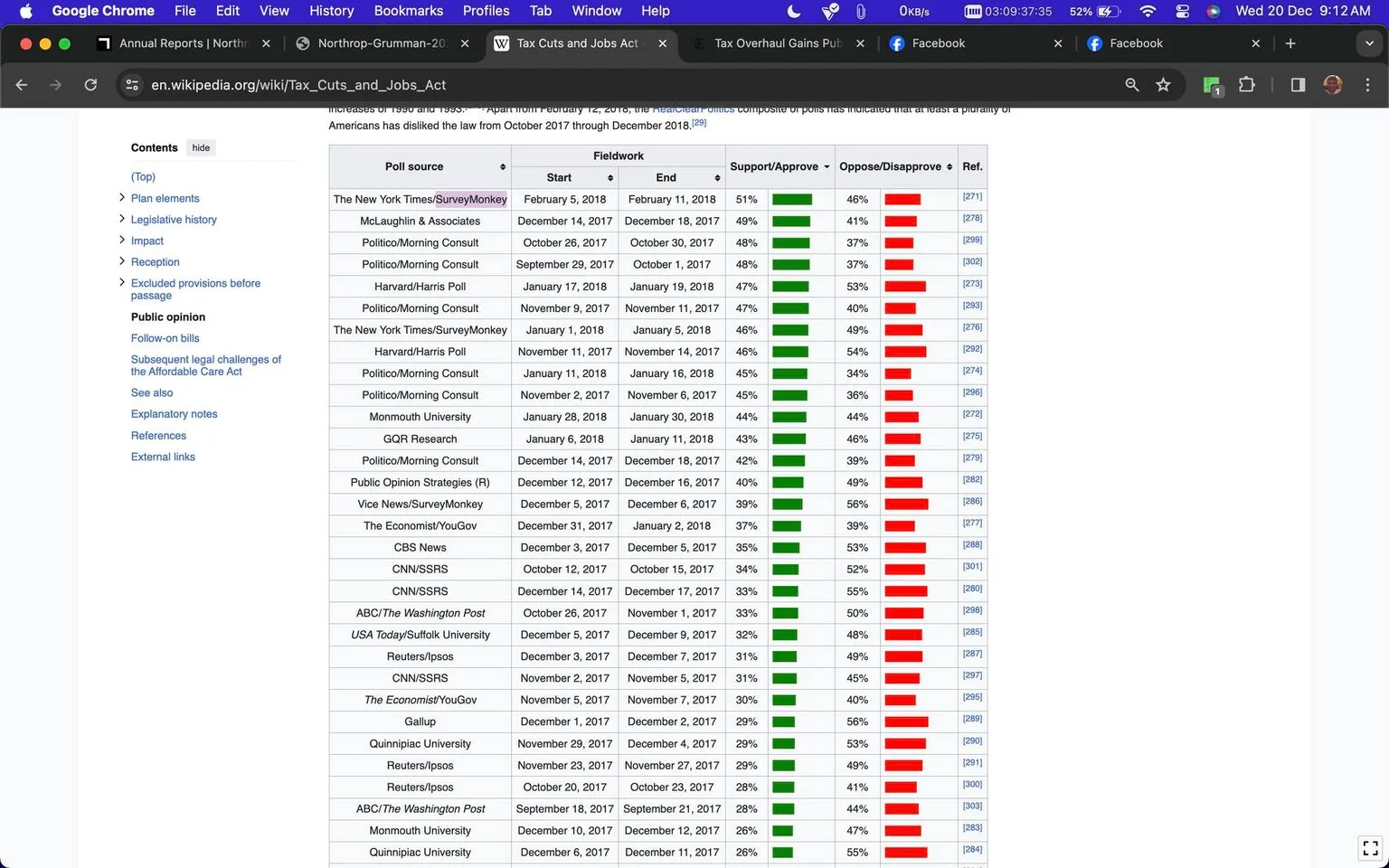The width and height of the screenshot is (1389, 868).
Task: Expand the Reception section in Contents
Action: coord(121,261)
